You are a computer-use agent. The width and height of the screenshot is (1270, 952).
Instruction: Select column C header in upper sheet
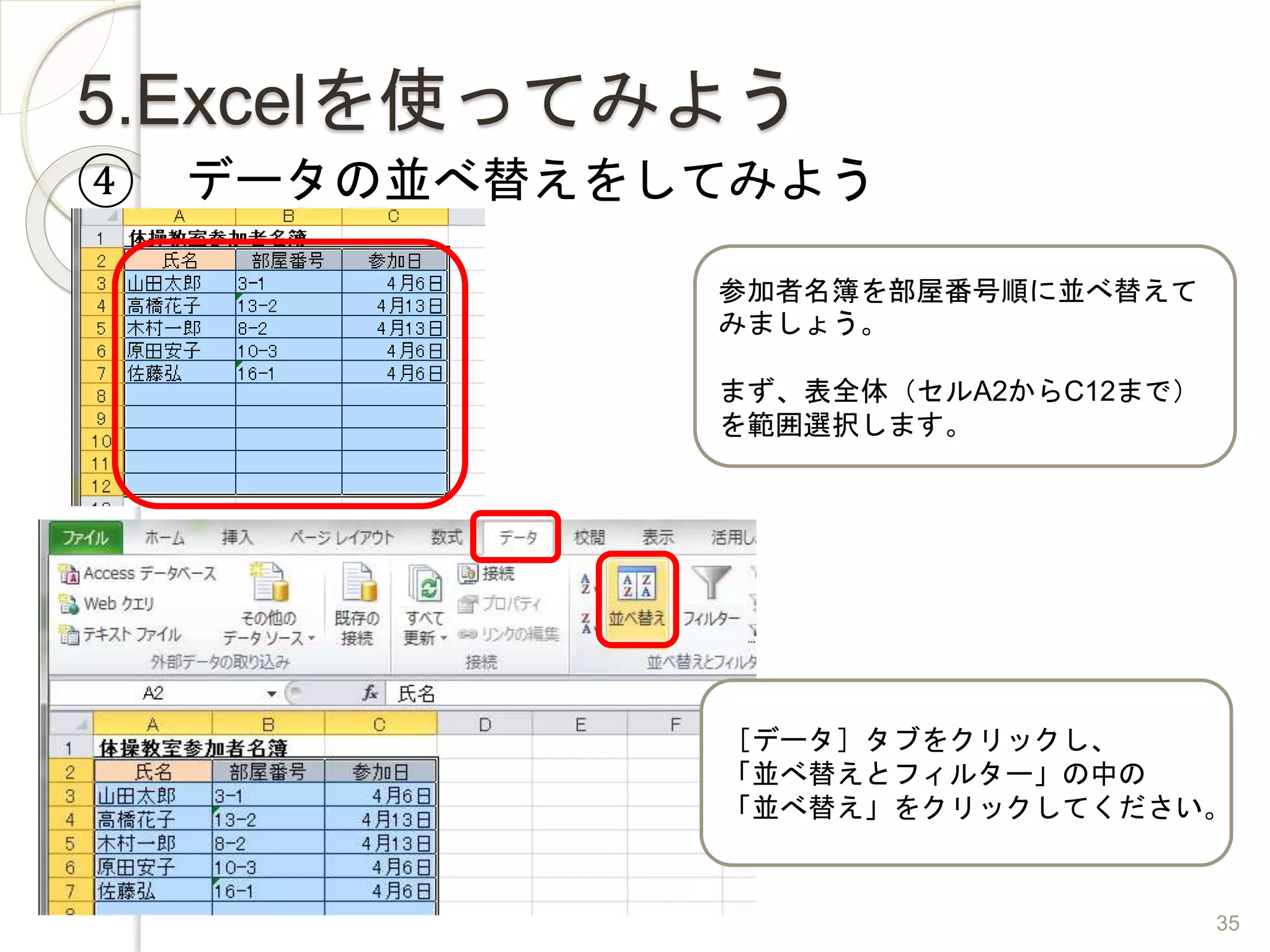(x=394, y=216)
